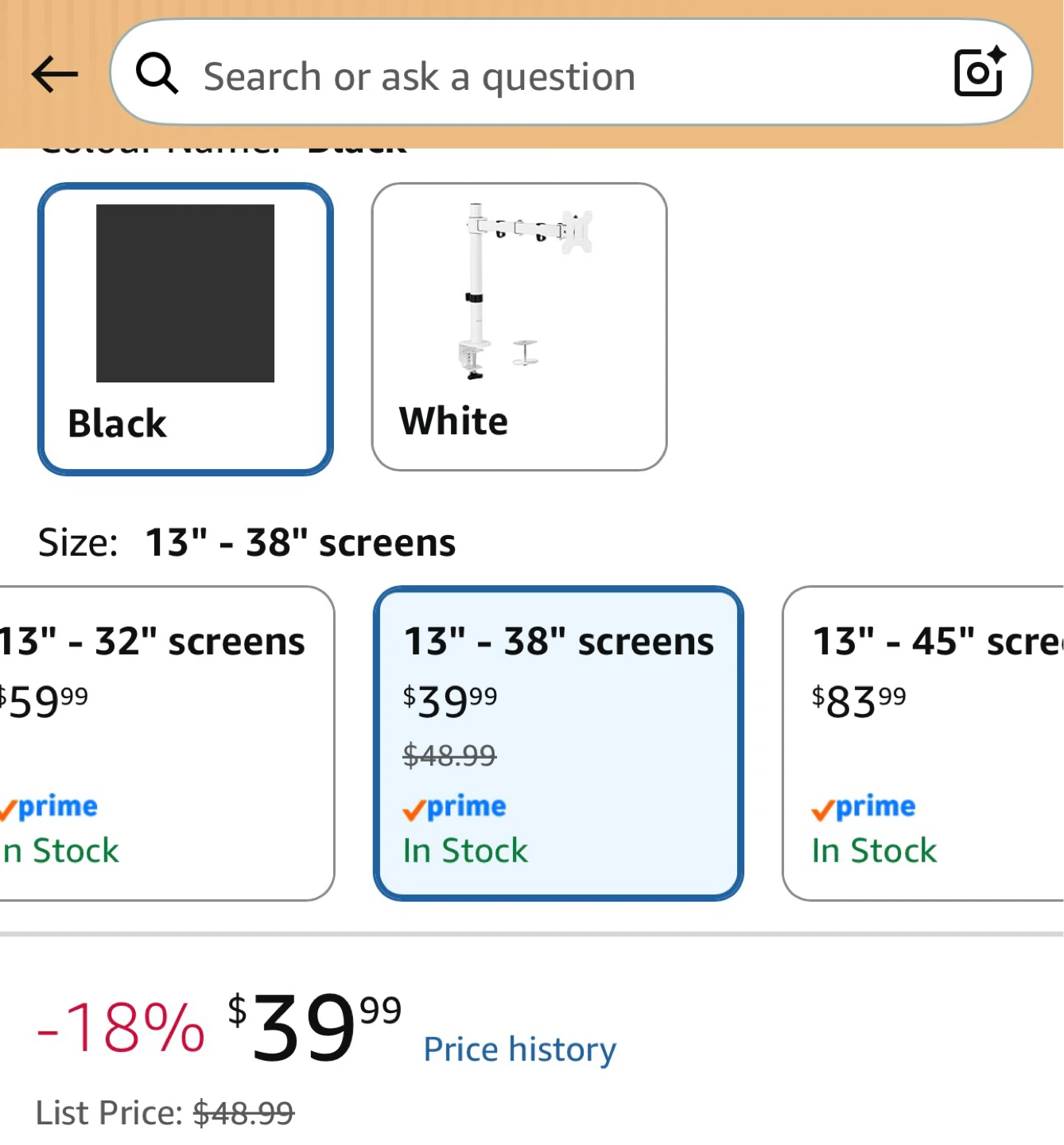Screen dimensions: 1064x1145
Task: Click the magnifying glass search icon
Action: (157, 74)
